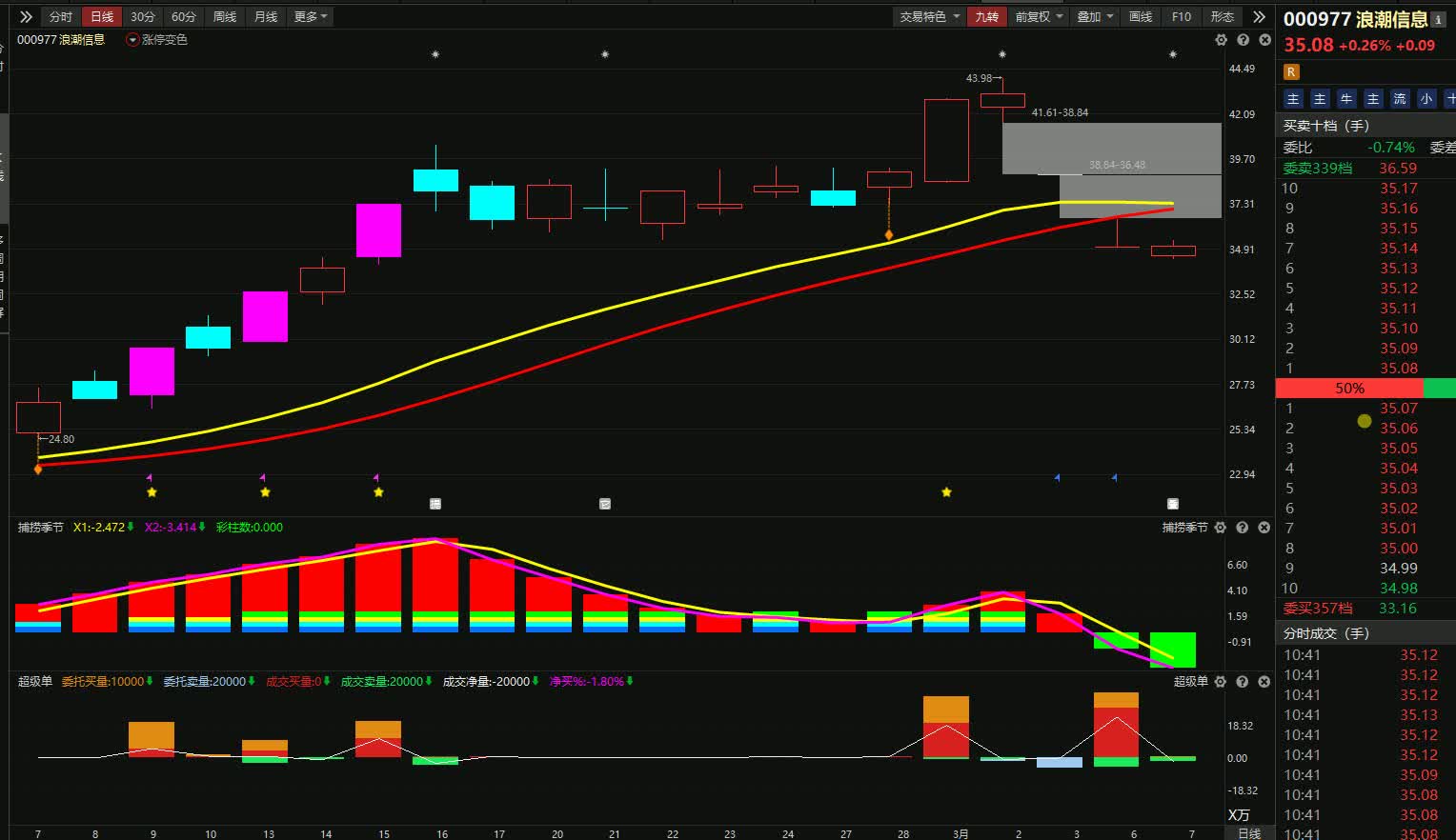This screenshot has width=1456, height=840.
Task: Toggle the 九转 indicator button
Action: (986, 16)
